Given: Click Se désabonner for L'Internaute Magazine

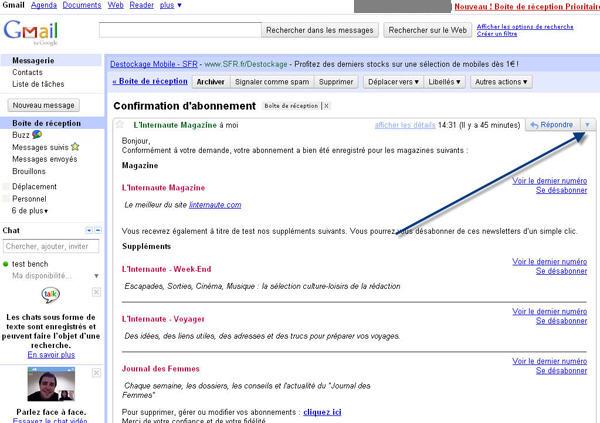Looking at the screenshot, I should coord(561,190).
